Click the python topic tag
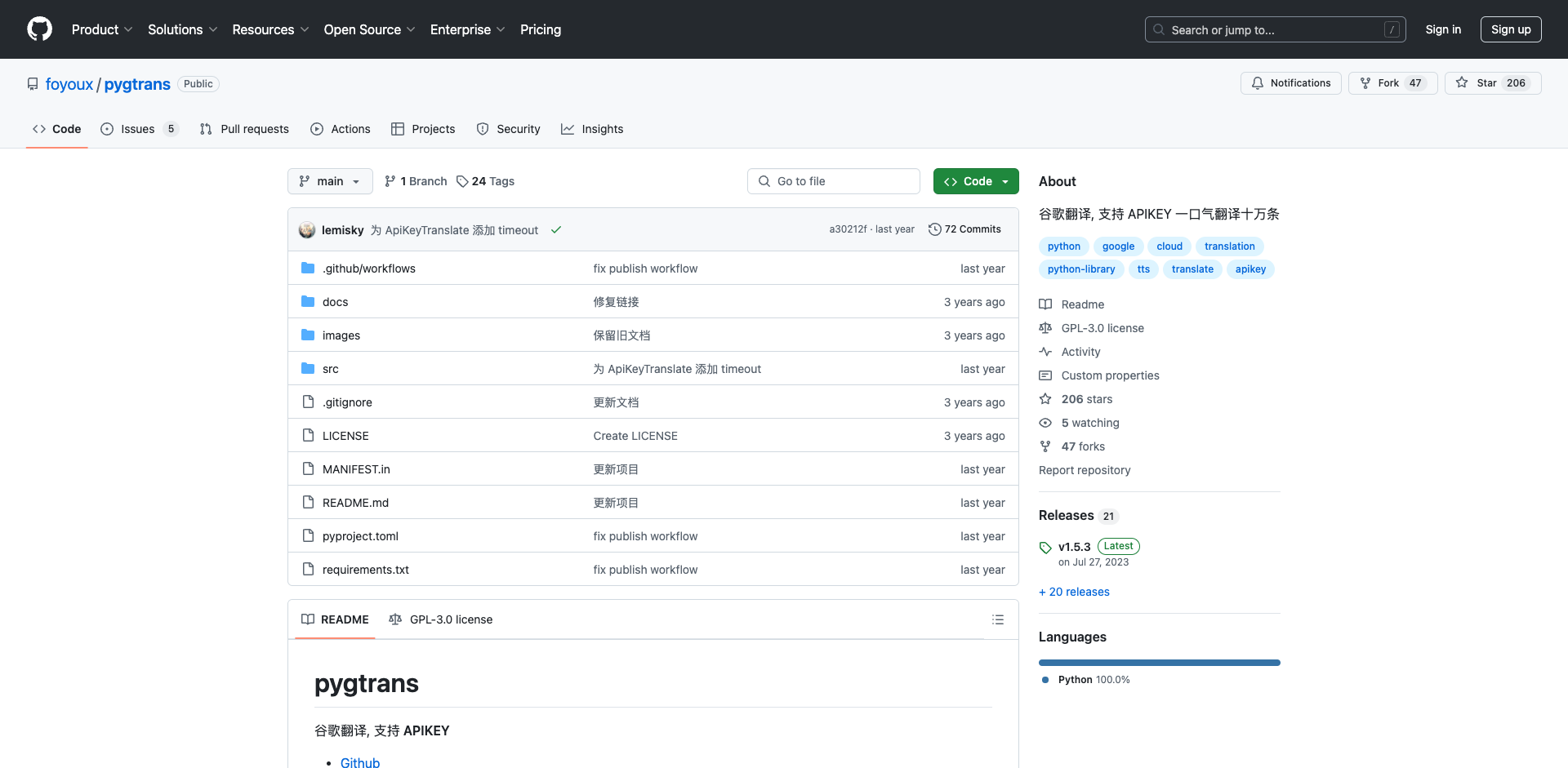The width and height of the screenshot is (1568, 768). tap(1064, 246)
